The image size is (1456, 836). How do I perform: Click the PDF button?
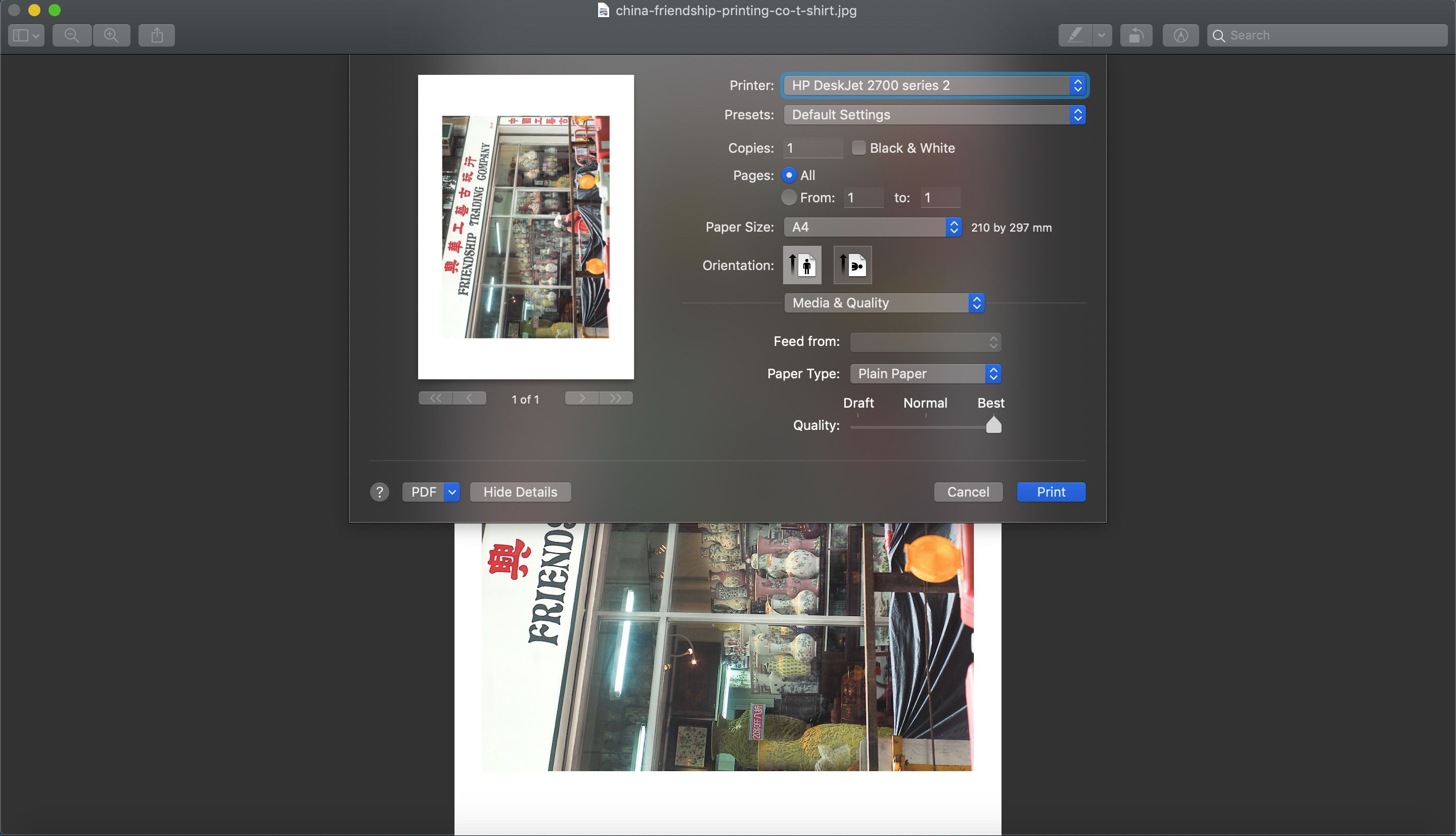[x=424, y=492]
